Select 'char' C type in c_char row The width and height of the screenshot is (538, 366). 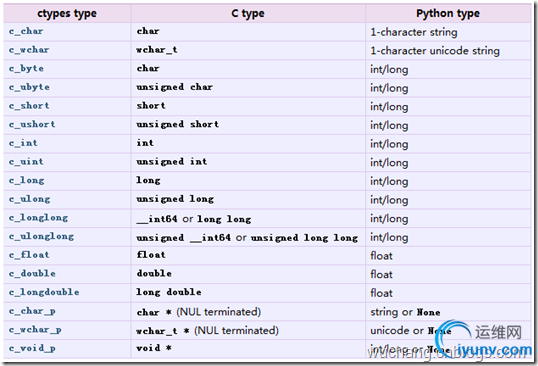pyautogui.click(x=148, y=31)
